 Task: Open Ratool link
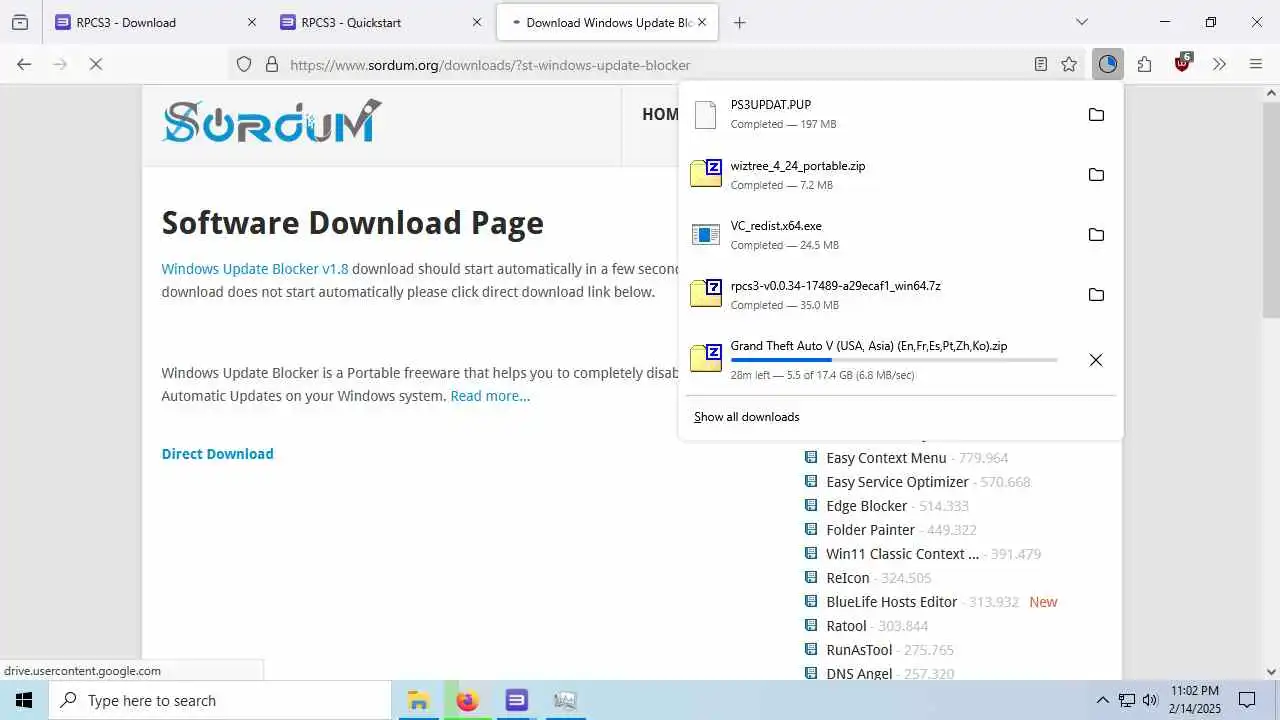[x=846, y=626]
